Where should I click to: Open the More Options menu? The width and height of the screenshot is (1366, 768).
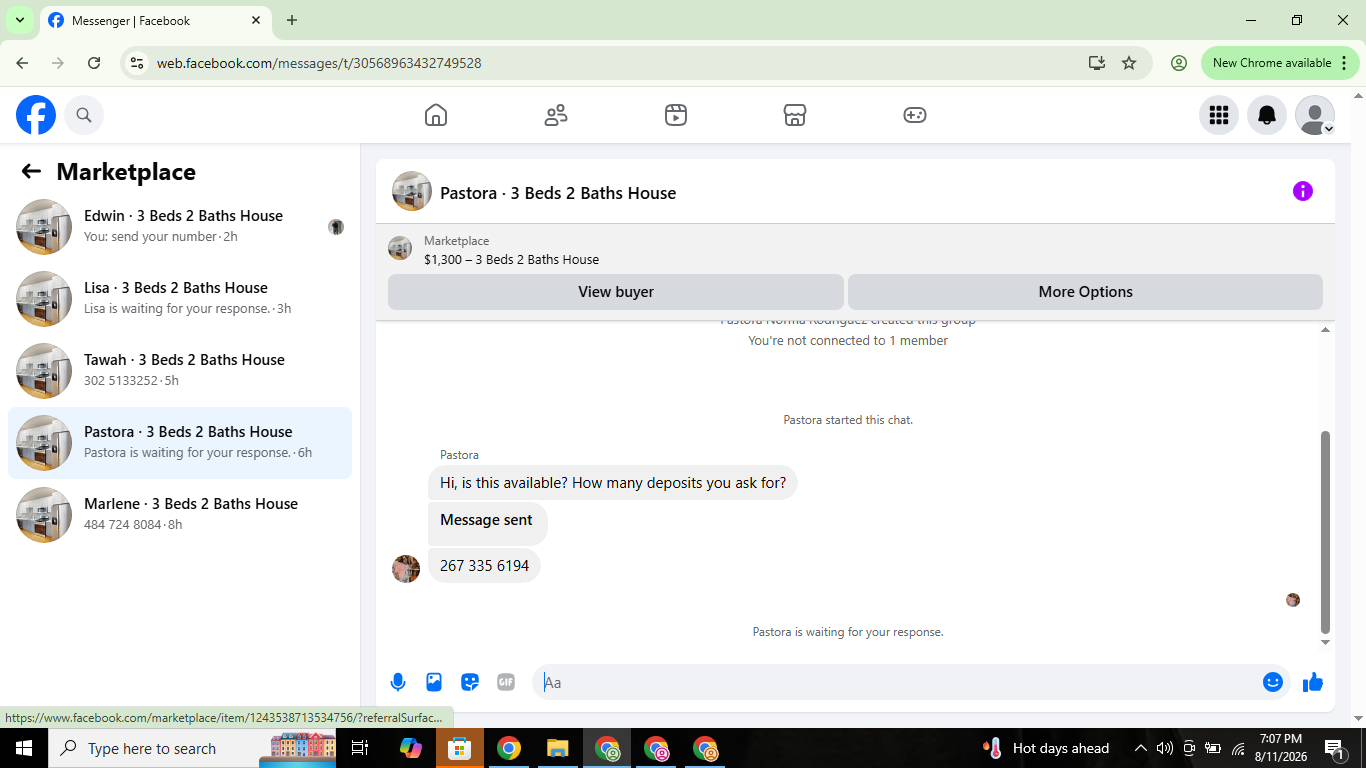(x=1085, y=292)
